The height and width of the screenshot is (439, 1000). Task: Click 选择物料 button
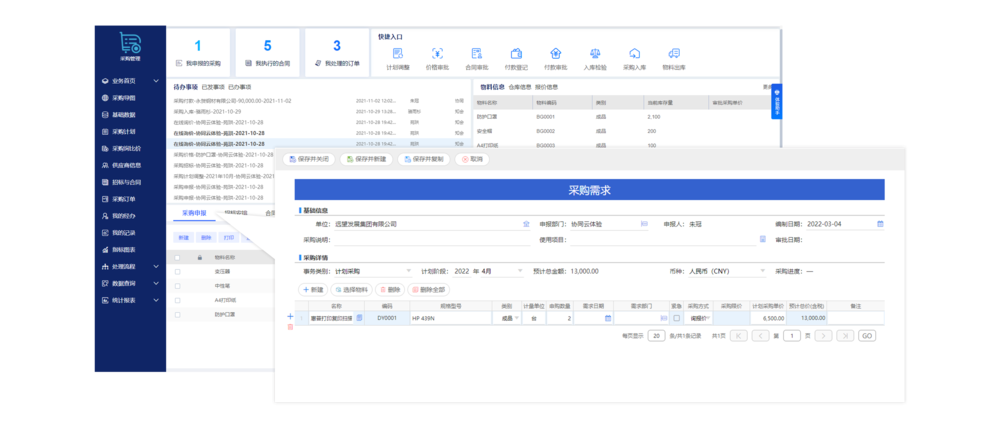tap(351, 290)
